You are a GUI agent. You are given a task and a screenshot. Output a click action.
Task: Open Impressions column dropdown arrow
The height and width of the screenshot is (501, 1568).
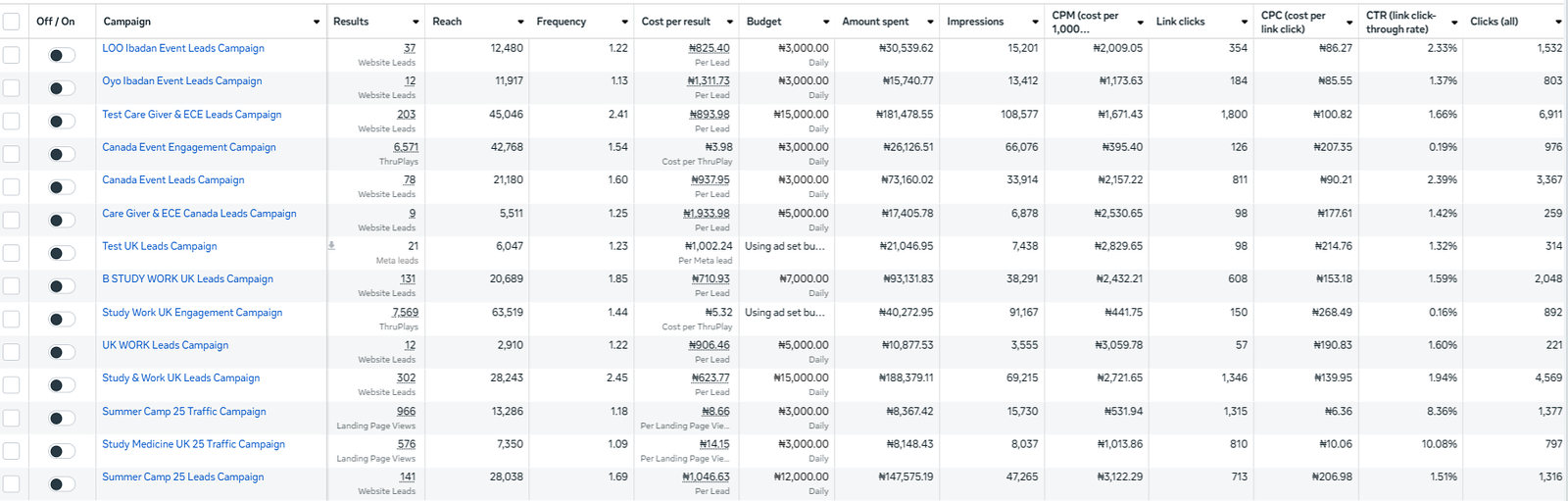point(1035,22)
